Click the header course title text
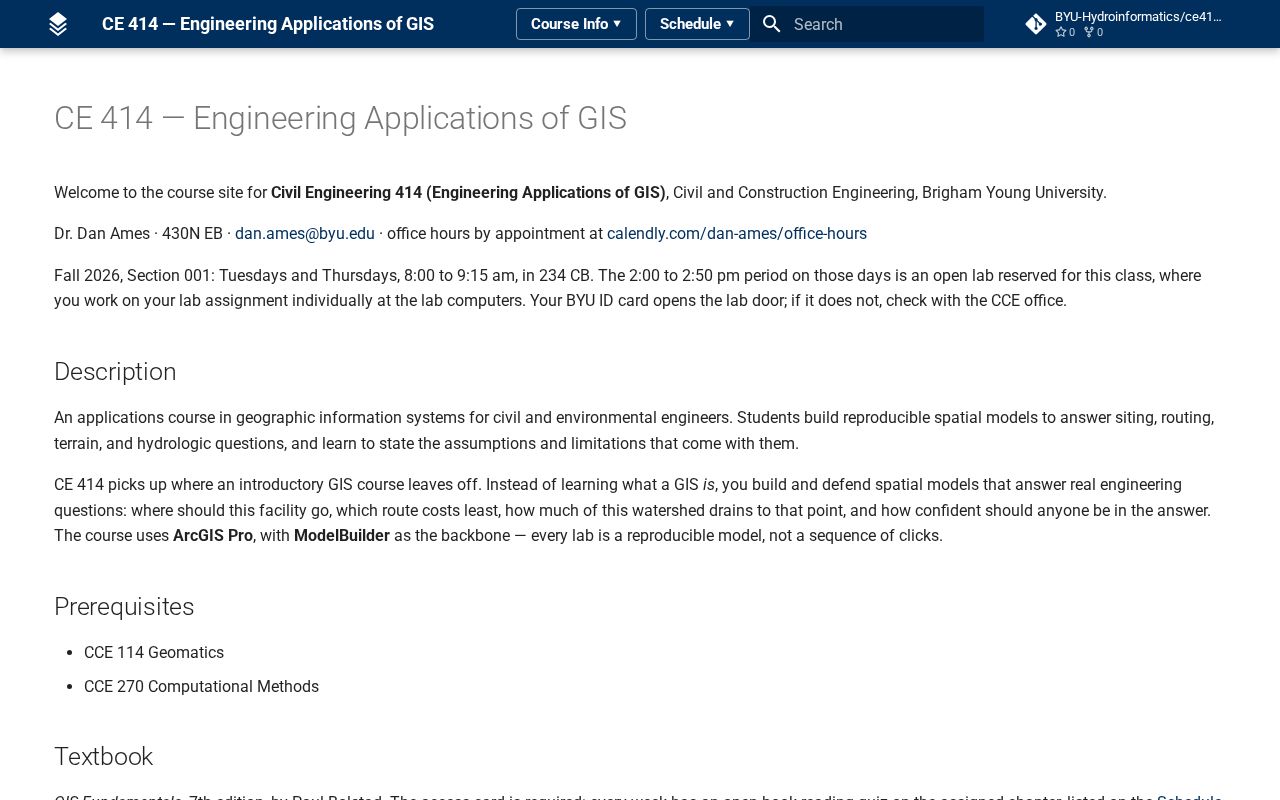This screenshot has width=1280, height=800. coord(268,24)
